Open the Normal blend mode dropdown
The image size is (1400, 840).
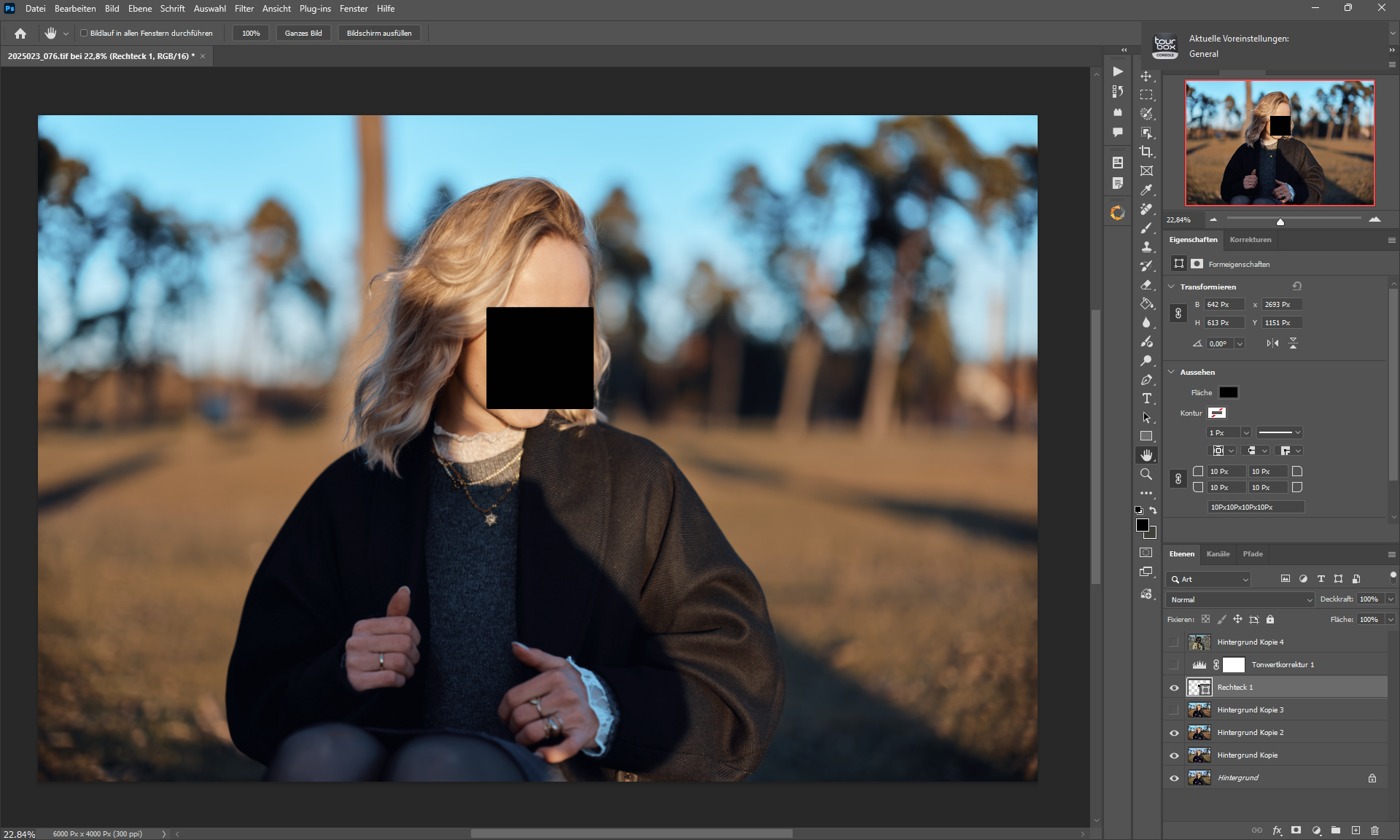(x=1240, y=599)
